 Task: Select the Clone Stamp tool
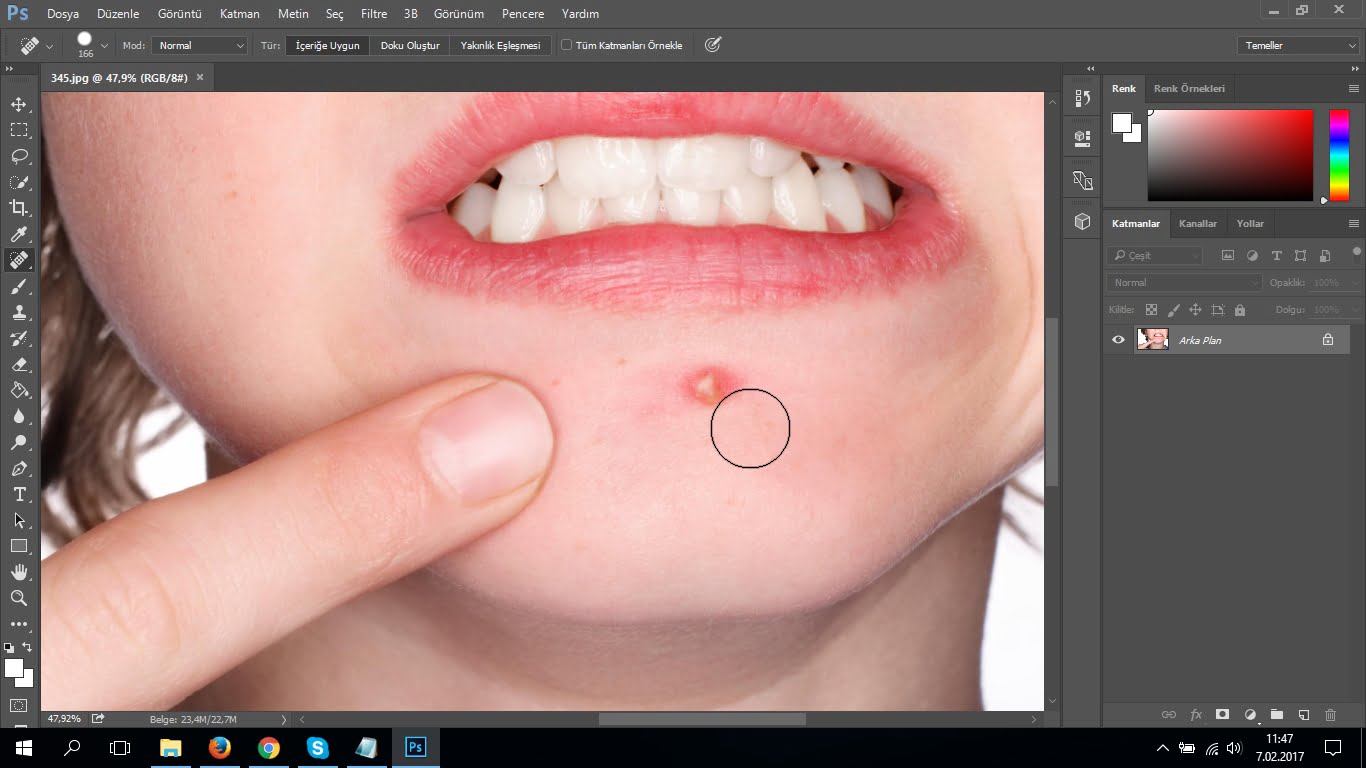coord(18,312)
